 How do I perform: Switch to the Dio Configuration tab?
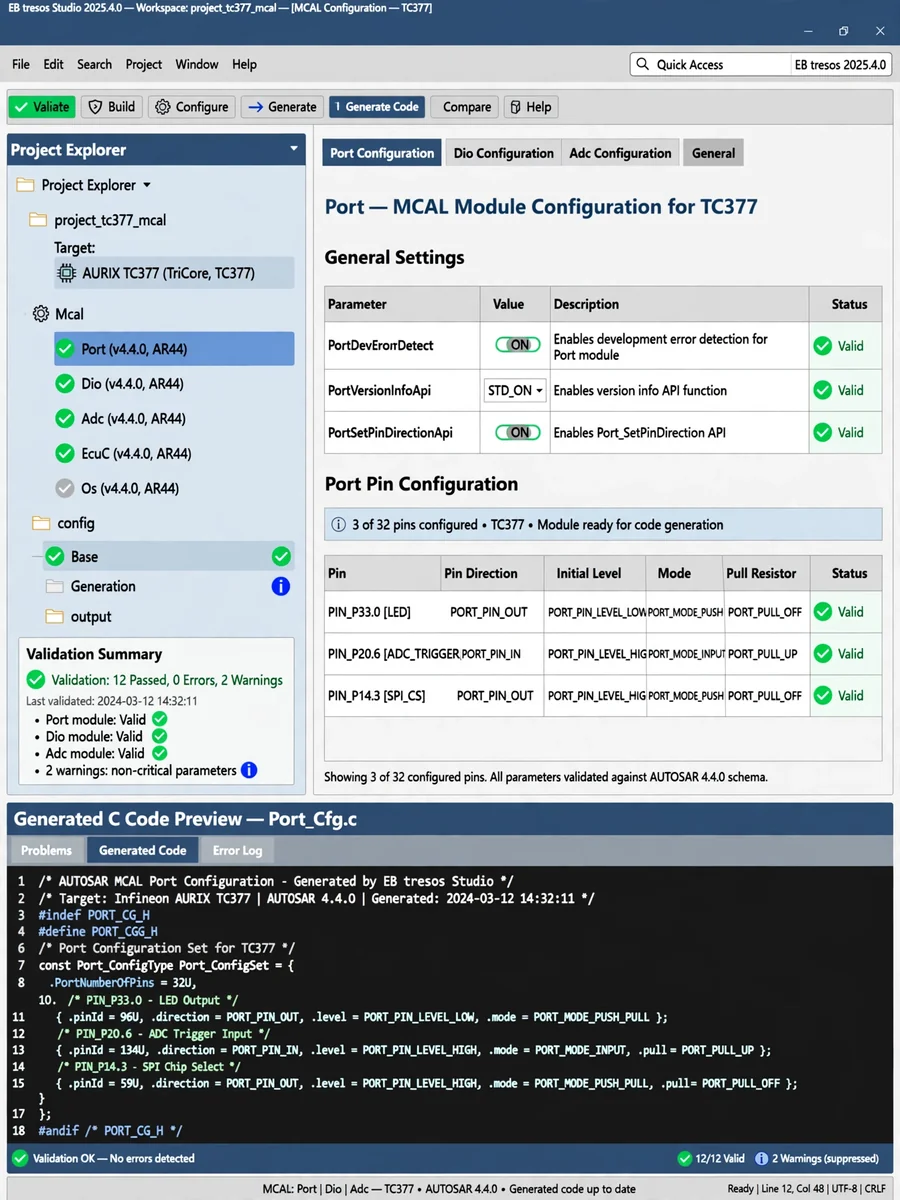[x=503, y=153]
